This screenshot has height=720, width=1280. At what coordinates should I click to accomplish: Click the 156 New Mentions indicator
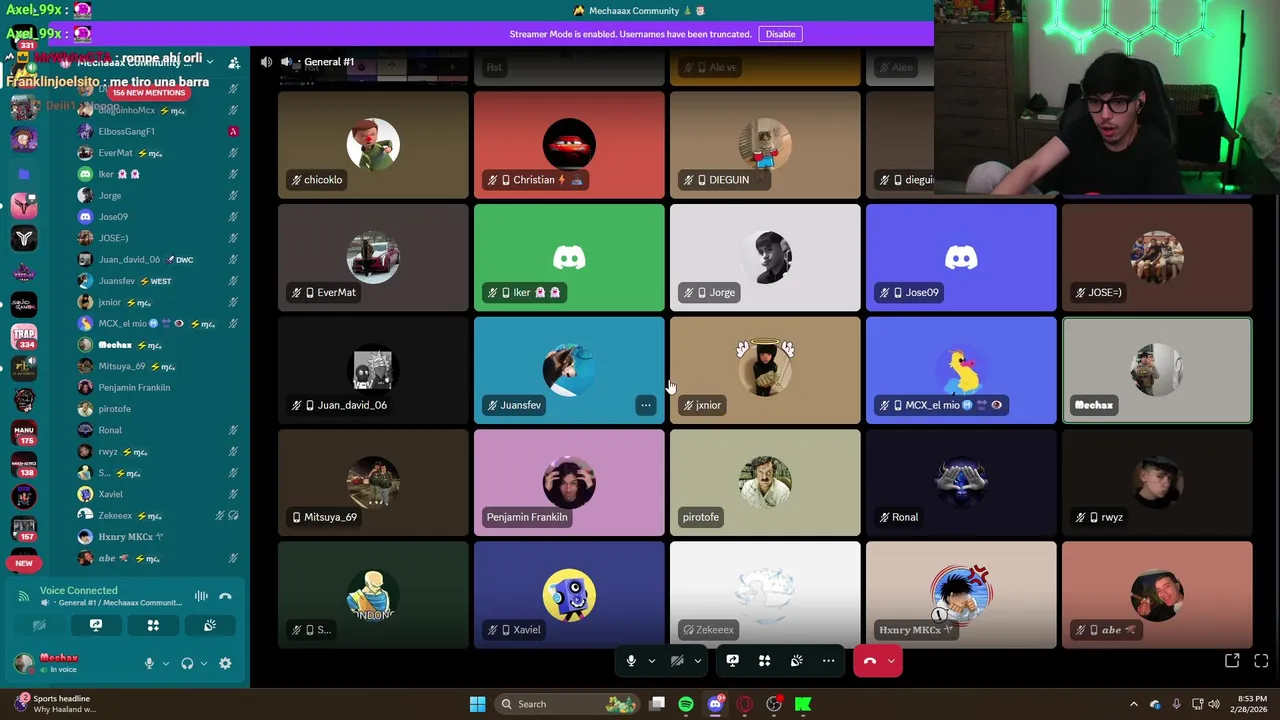[149, 92]
